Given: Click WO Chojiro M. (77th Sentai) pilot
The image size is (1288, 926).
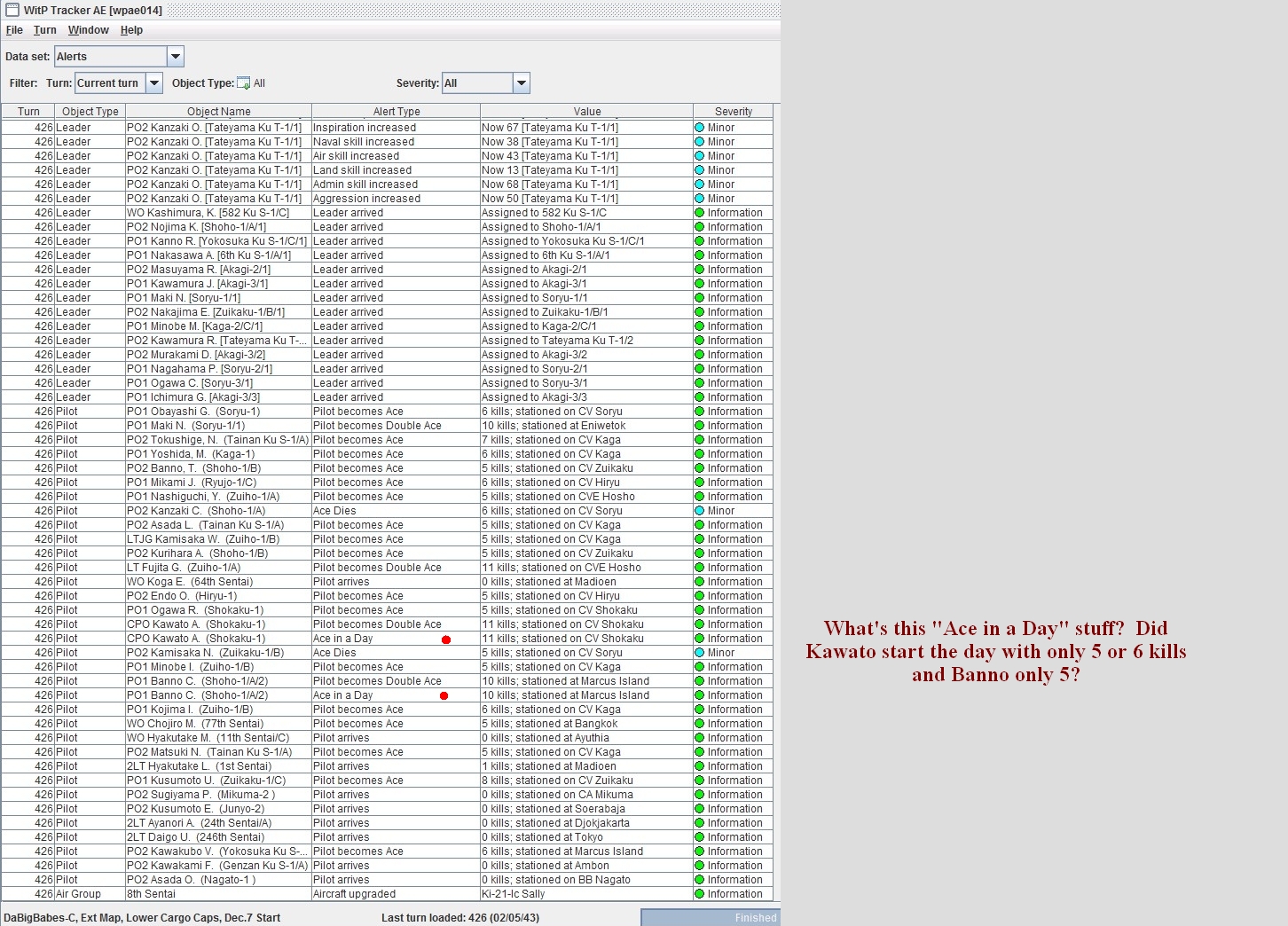Looking at the screenshot, I should tap(195, 724).
